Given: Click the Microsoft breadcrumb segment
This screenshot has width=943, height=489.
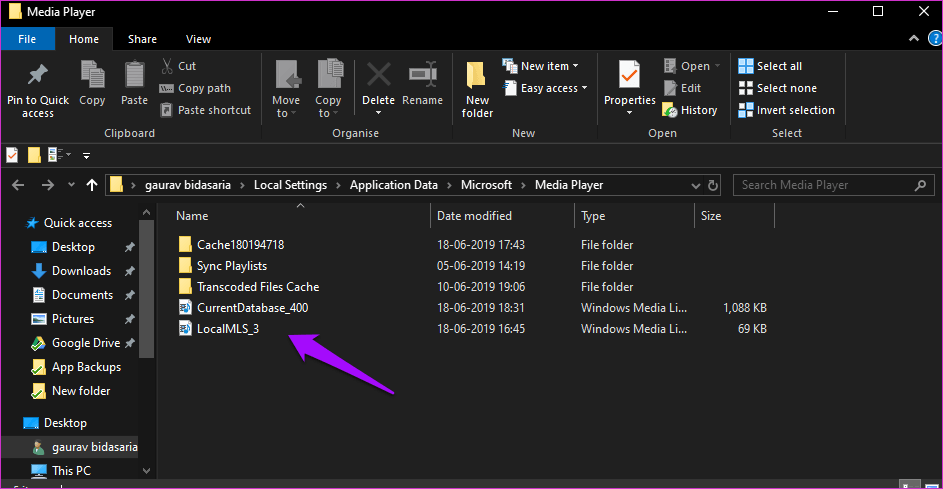Looking at the screenshot, I should (486, 185).
